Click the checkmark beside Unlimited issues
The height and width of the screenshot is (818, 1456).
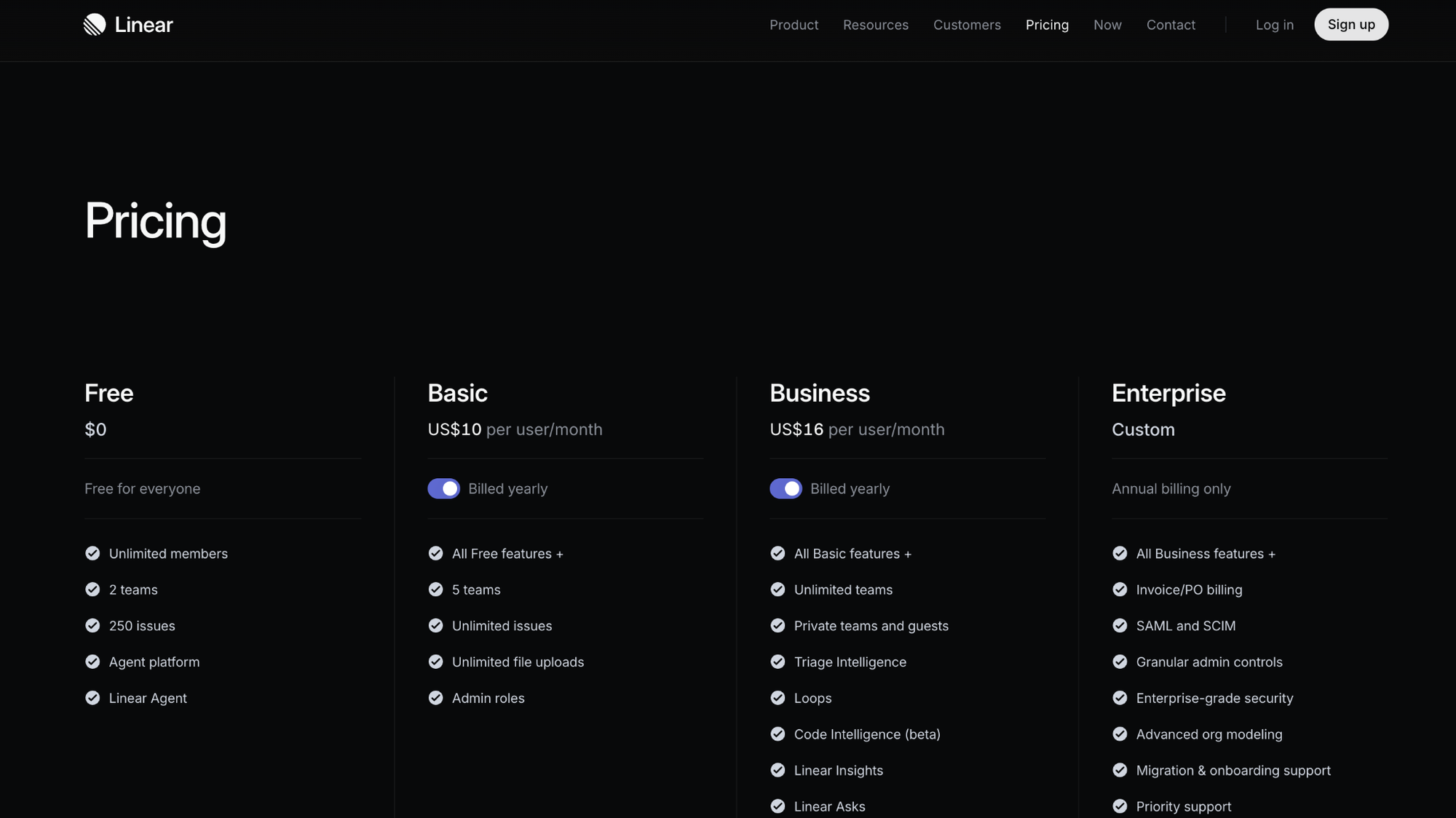tap(435, 625)
